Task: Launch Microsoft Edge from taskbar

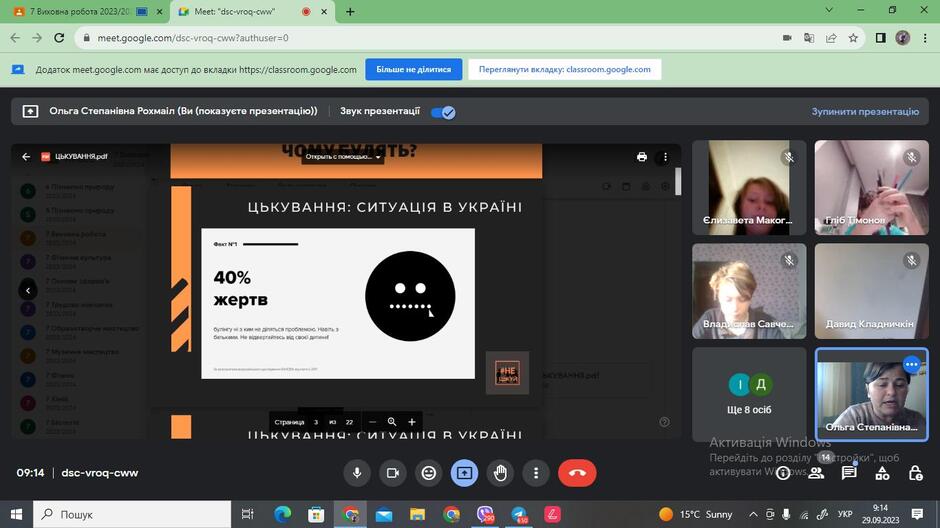Action: click(x=282, y=514)
